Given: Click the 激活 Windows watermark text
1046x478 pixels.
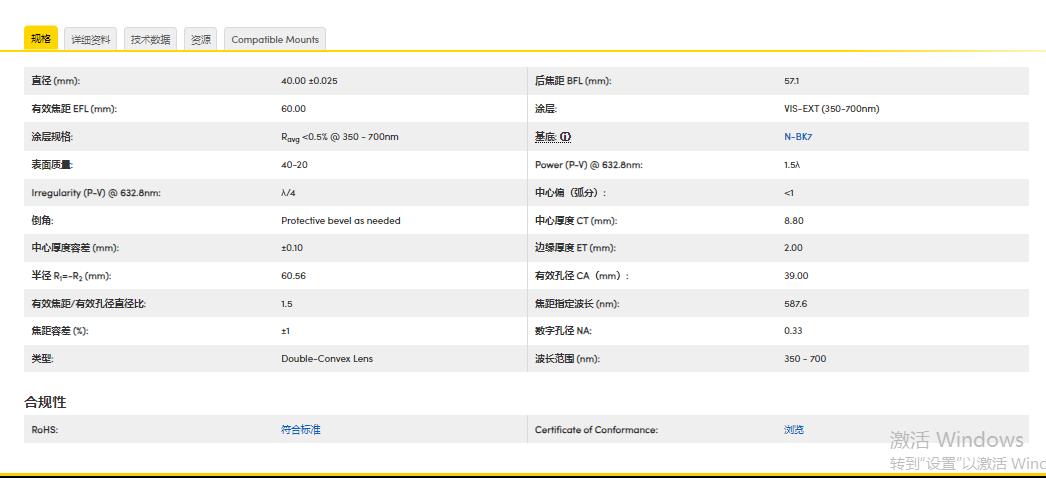Looking at the screenshot, I should pyautogui.click(x=956, y=440).
